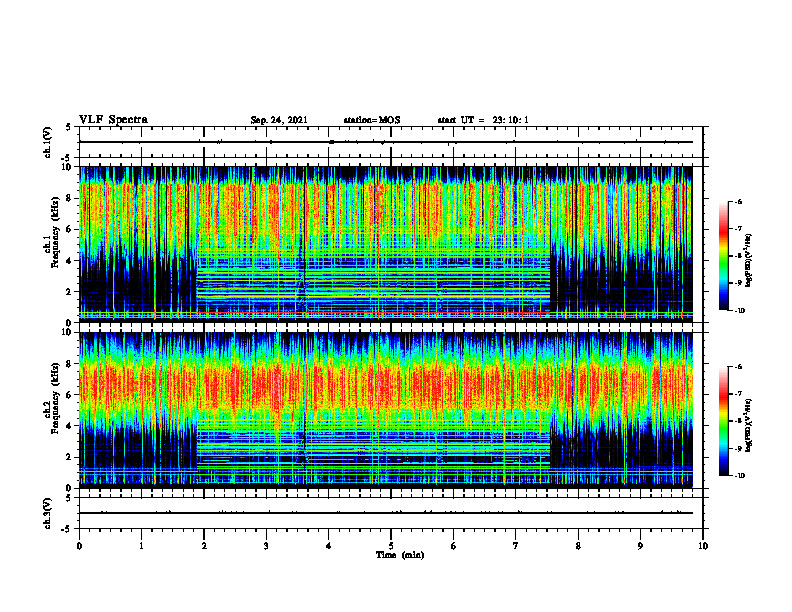The width and height of the screenshot is (792, 612).
Task: Click the ch.2 frequency tick label "8"
Action: click(x=70, y=364)
